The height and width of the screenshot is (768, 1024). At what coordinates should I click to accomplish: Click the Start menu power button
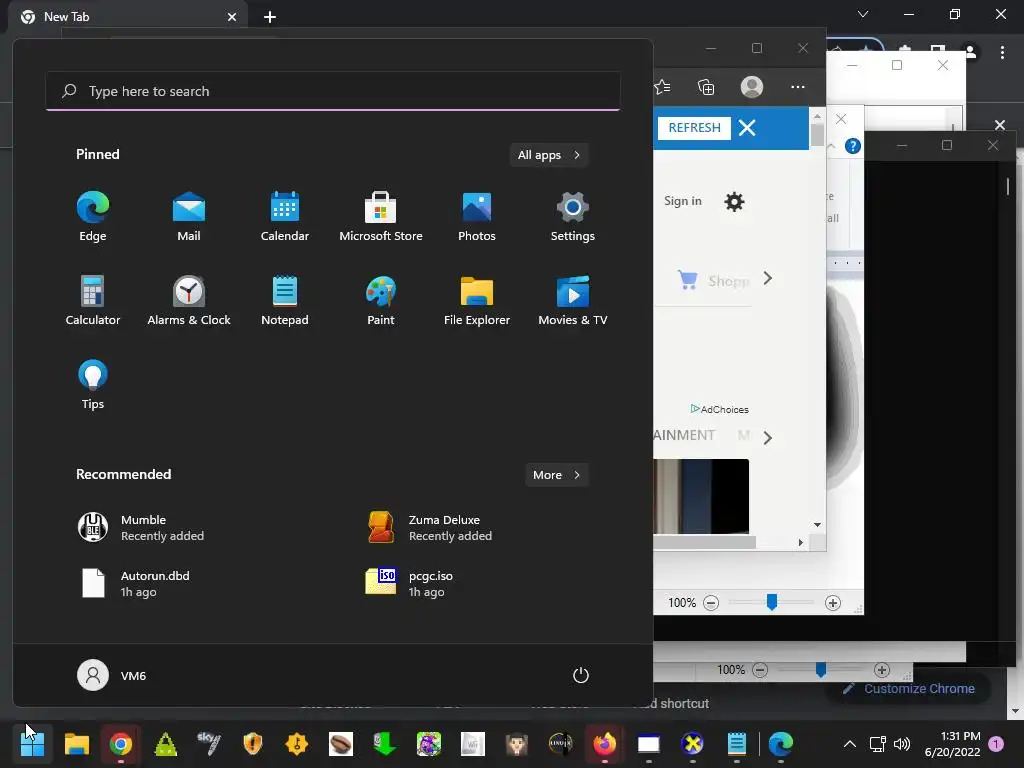click(581, 675)
